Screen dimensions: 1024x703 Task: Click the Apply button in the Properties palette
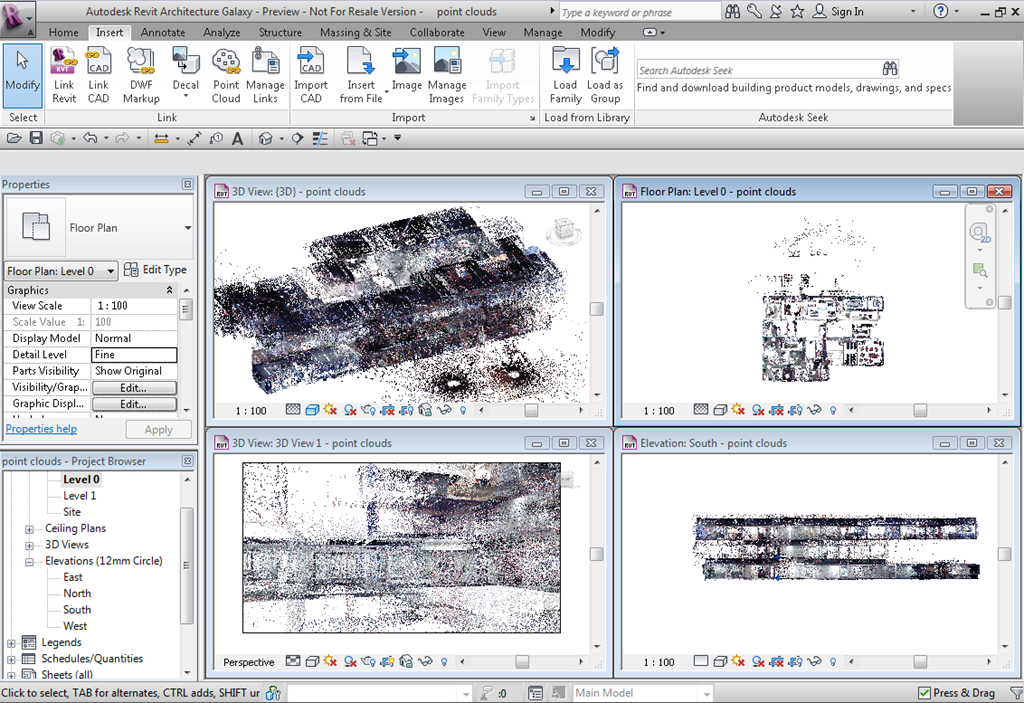coord(158,429)
